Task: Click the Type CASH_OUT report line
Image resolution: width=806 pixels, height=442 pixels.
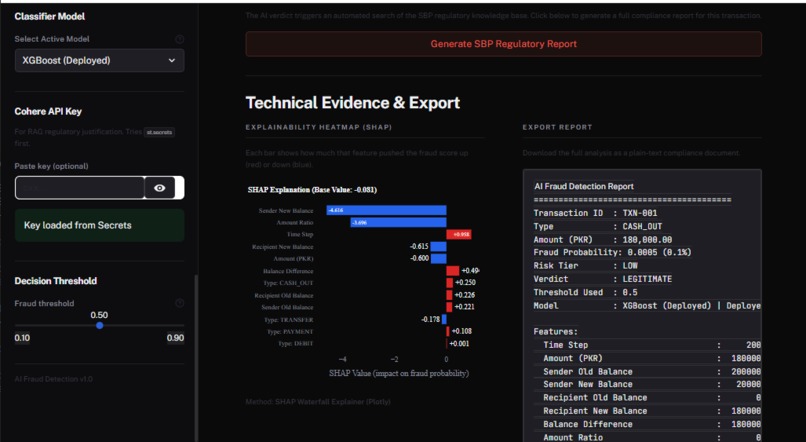Action: tap(598, 226)
